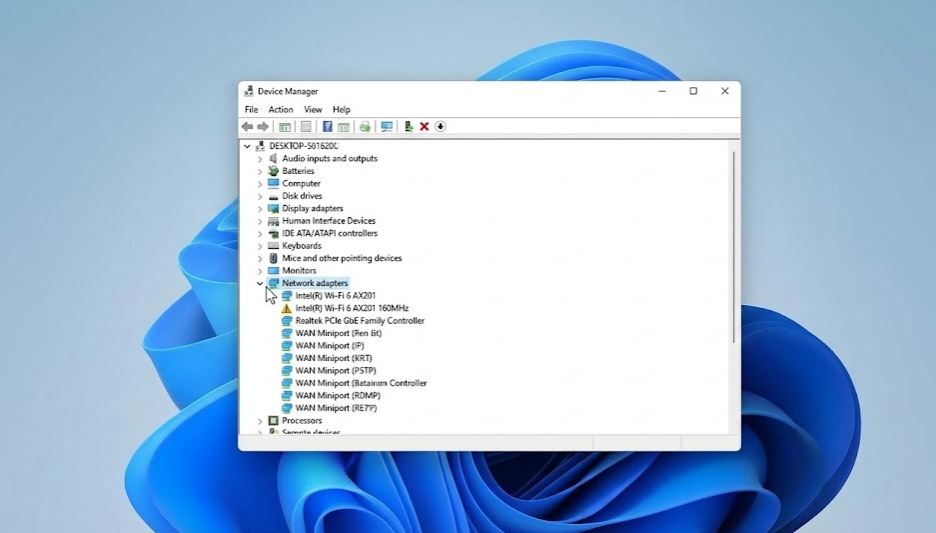Click the icon next to Computer
Image resolution: width=936 pixels, height=533 pixels.
[x=273, y=183]
